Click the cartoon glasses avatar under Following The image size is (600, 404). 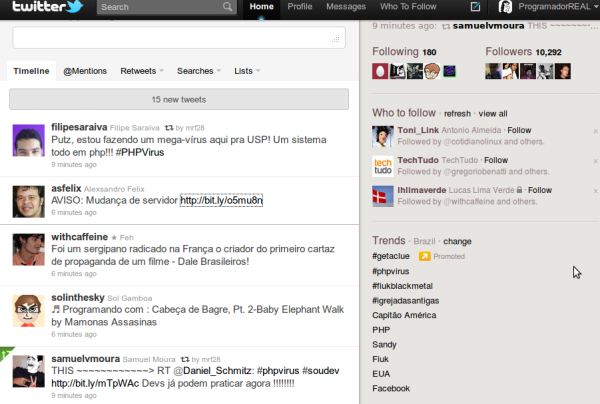(x=432, y=71)
